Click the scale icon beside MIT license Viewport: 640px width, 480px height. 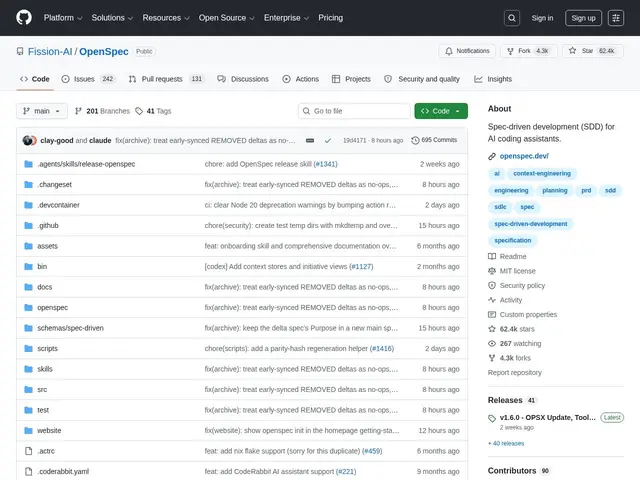pos(492,271)
